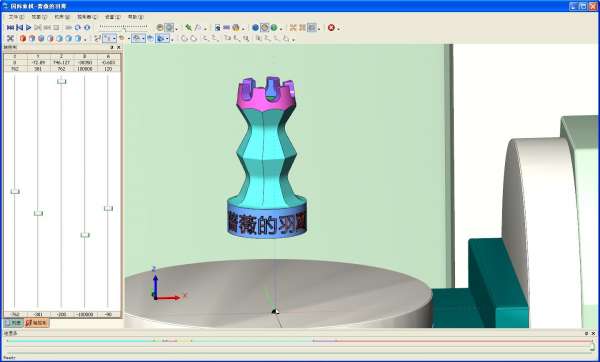
Task: Rewind simulation to the start
Action: click(x=10, y=28)
